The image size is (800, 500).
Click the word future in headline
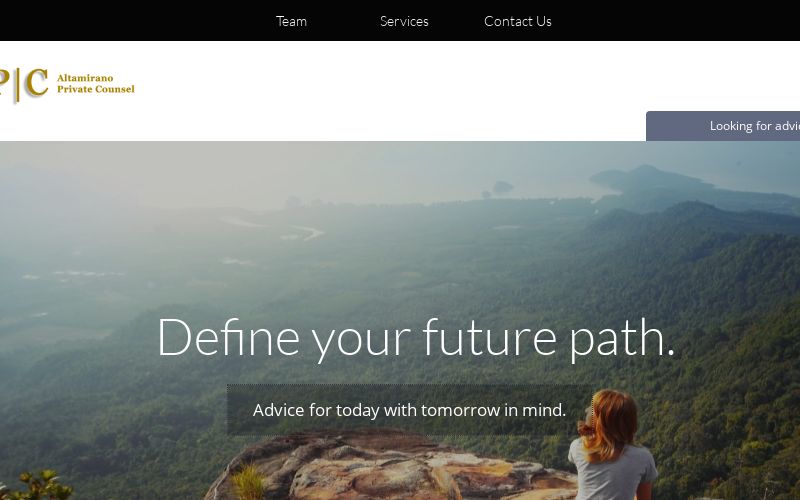point(490,337)
